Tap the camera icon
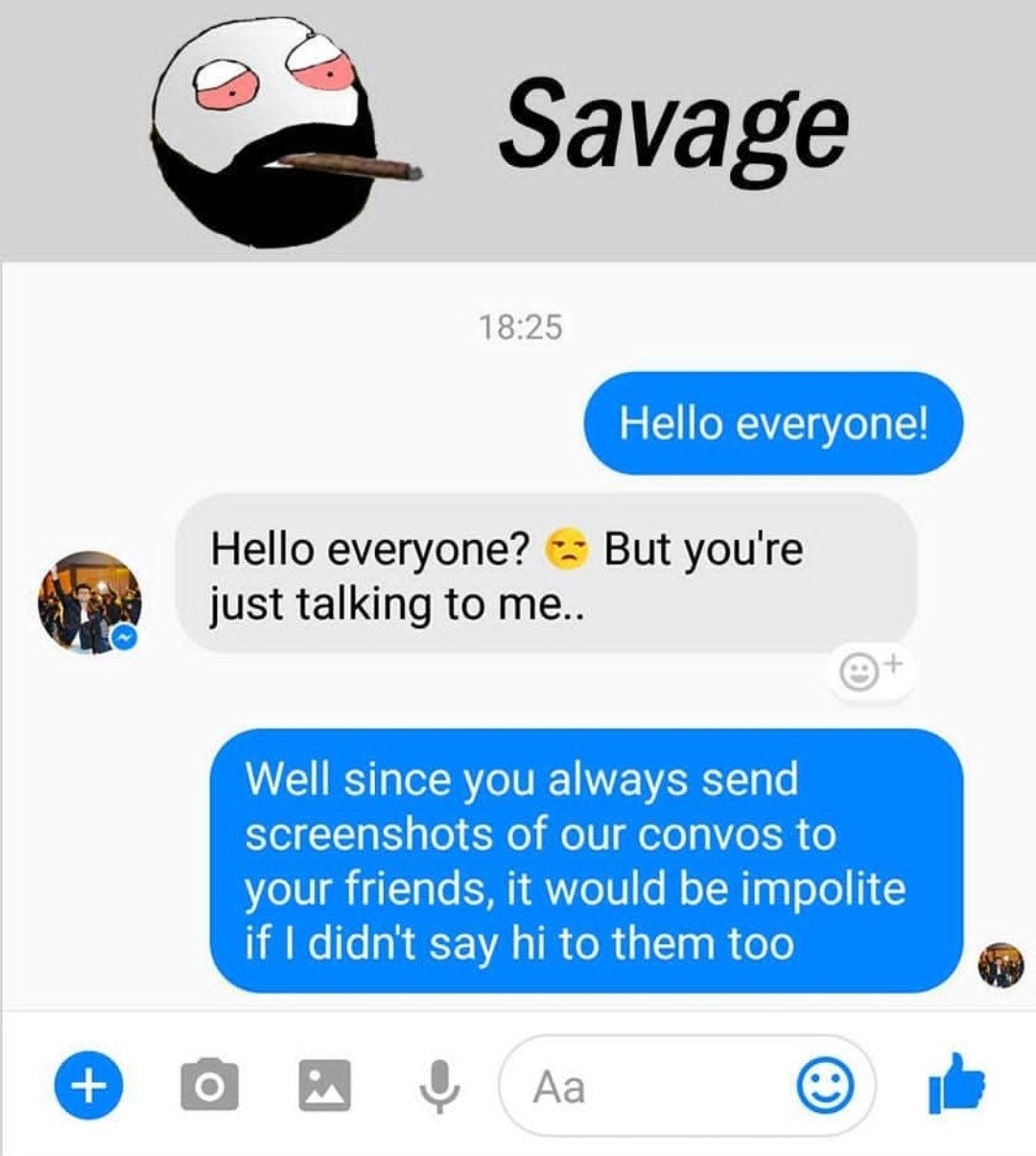The image size is (1036, 1156). tap(209, 1085)
